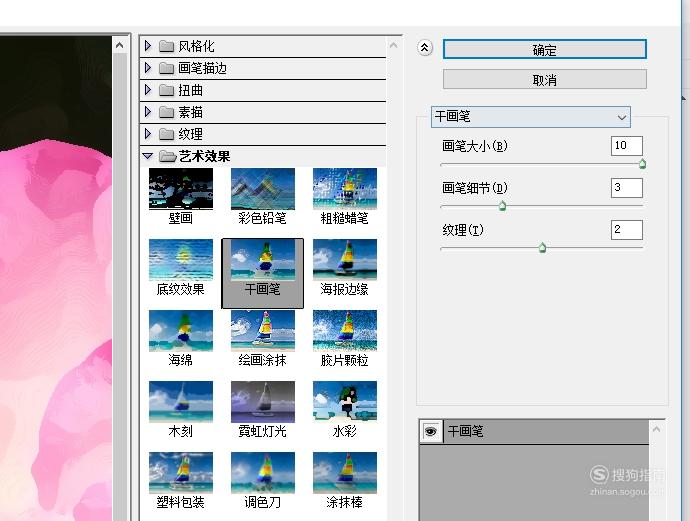
Task: Click the 取消 button
Action: 545,80
